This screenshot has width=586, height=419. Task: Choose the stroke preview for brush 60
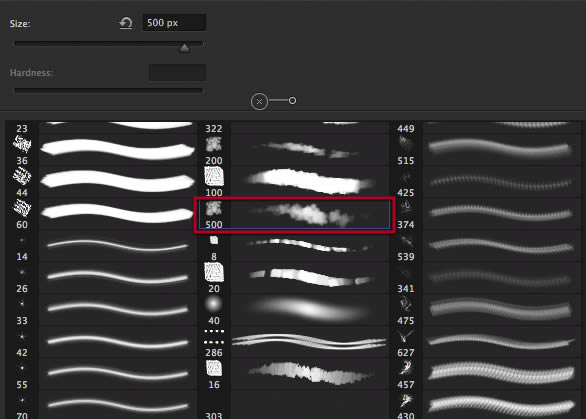pos(118,213)
